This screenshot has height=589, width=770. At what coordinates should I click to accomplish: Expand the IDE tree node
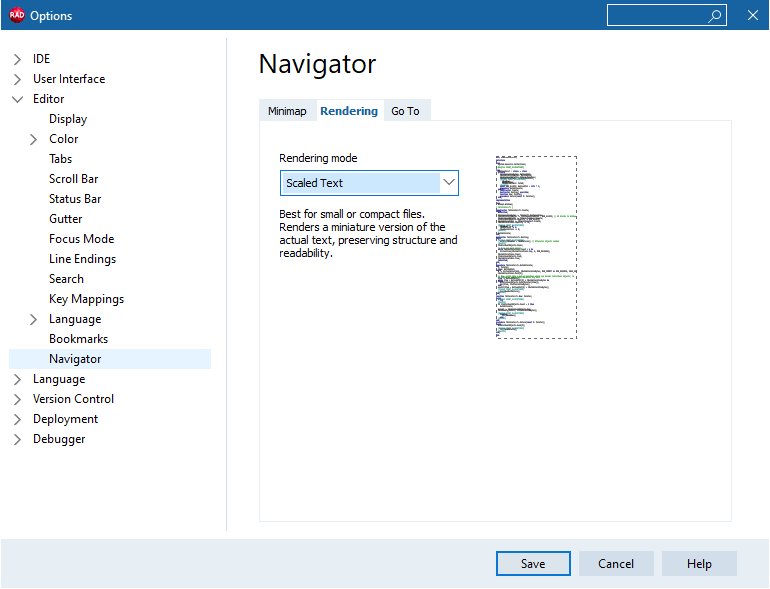pos(17,59)
